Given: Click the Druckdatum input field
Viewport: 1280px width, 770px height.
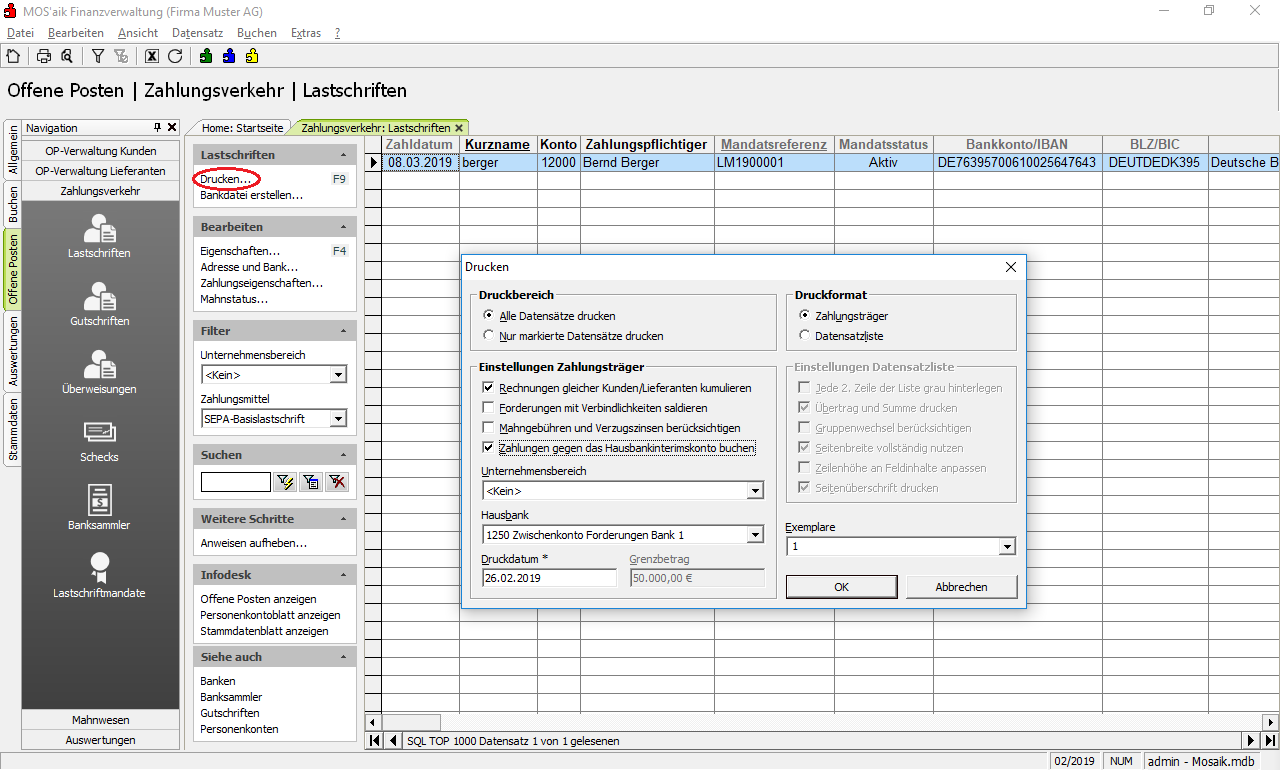Looking at the screenshot, I should coord(548,578).
